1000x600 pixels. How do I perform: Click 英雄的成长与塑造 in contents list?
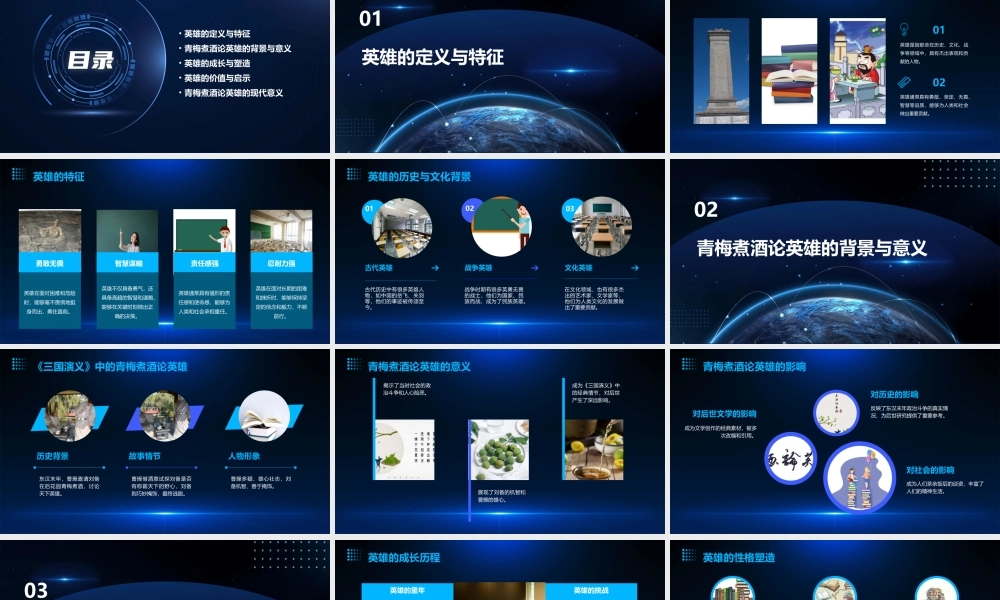[217, 63]
